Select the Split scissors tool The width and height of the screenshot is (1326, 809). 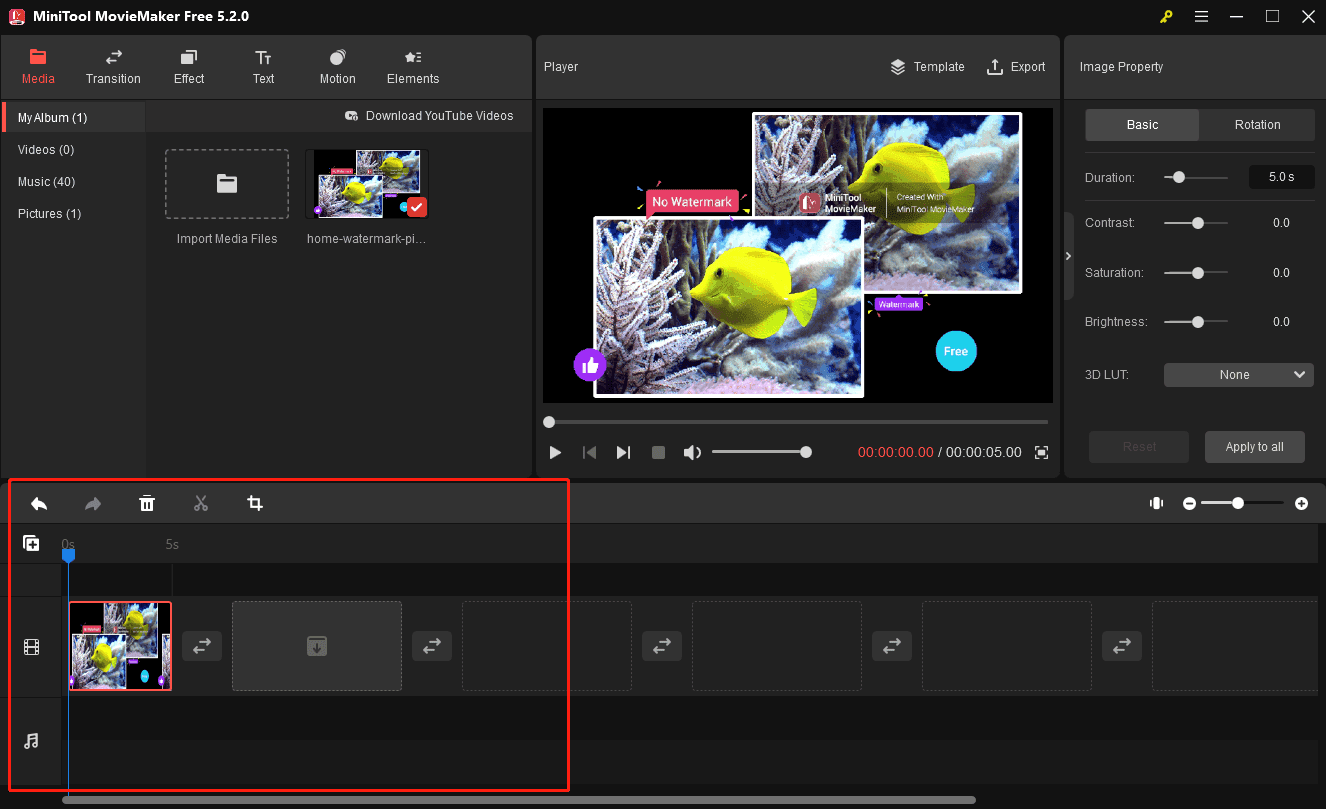click(x=201, y=503)
